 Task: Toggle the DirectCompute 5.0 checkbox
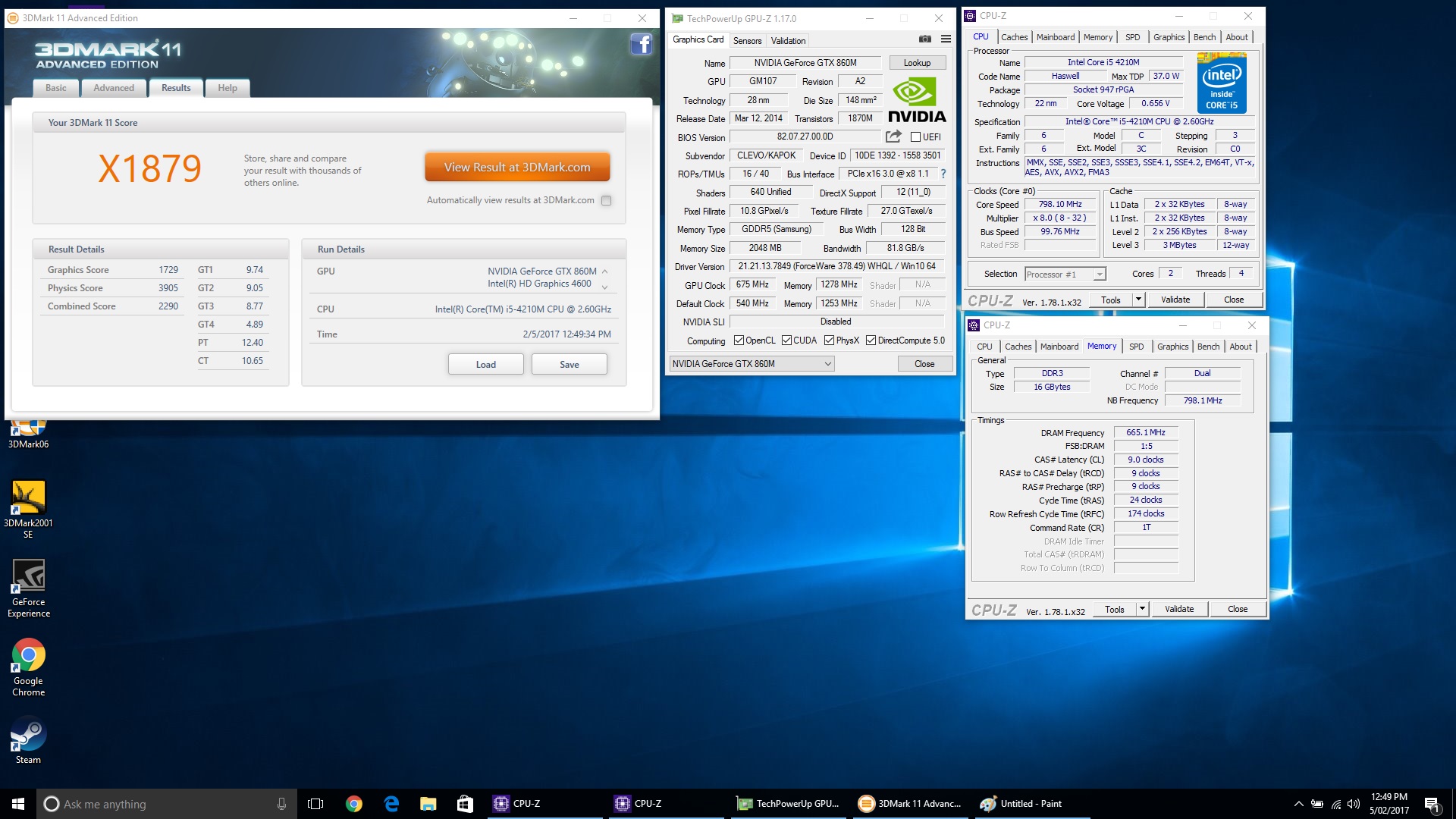tap(871, 340)
